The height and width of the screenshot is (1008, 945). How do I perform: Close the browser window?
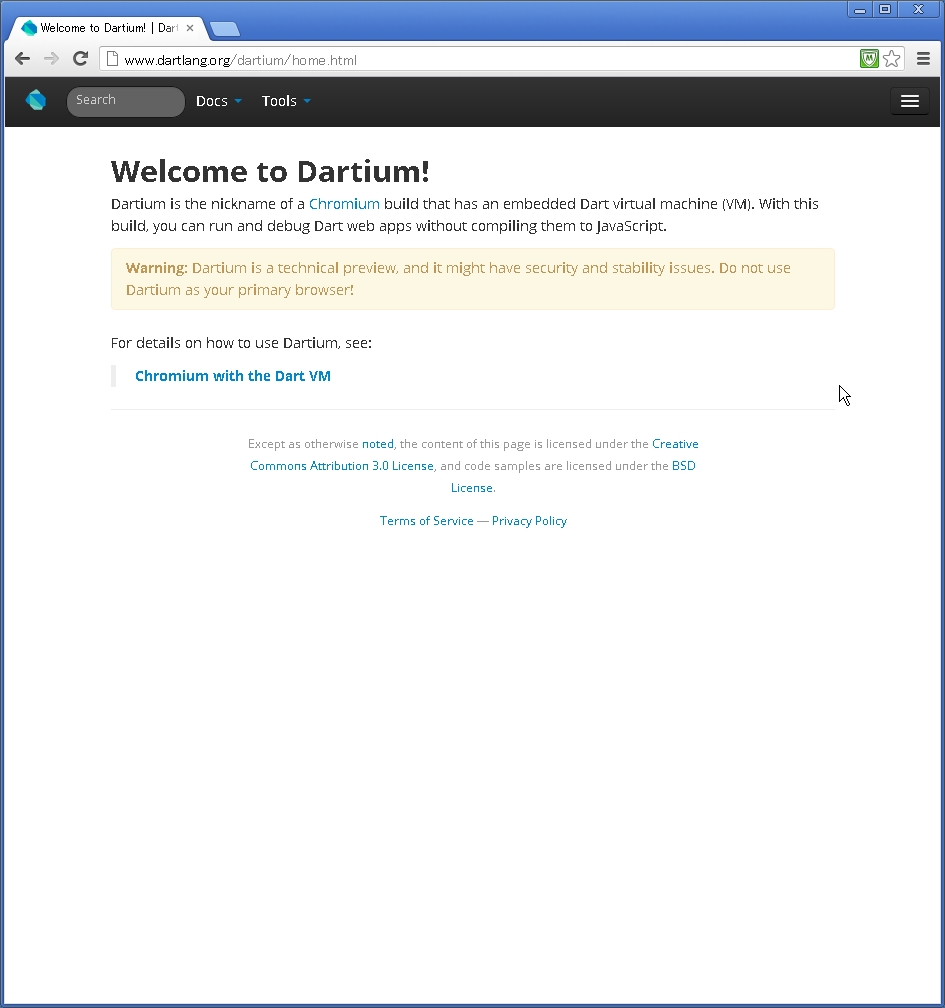[x=919, y=10]
